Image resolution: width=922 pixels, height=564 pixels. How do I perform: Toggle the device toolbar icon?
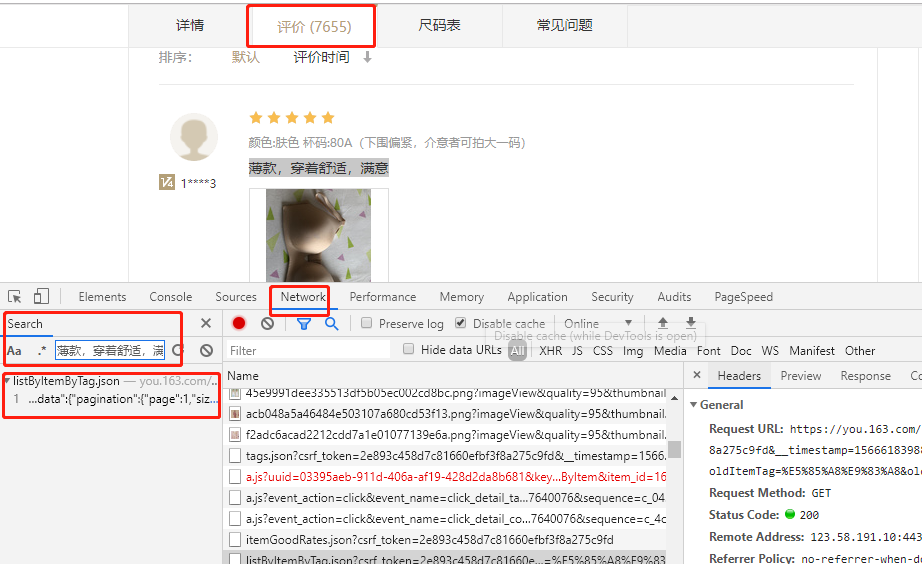tap(41, 296)
